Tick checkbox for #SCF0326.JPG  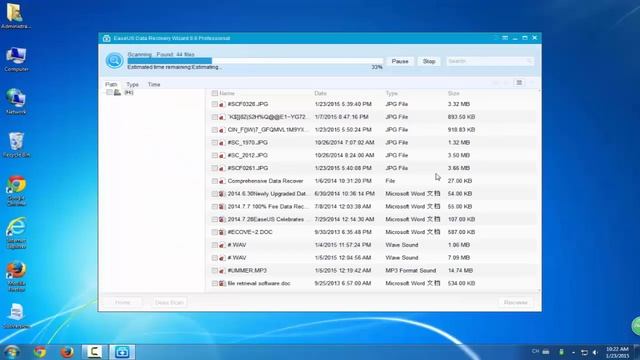tap(214, 104)
